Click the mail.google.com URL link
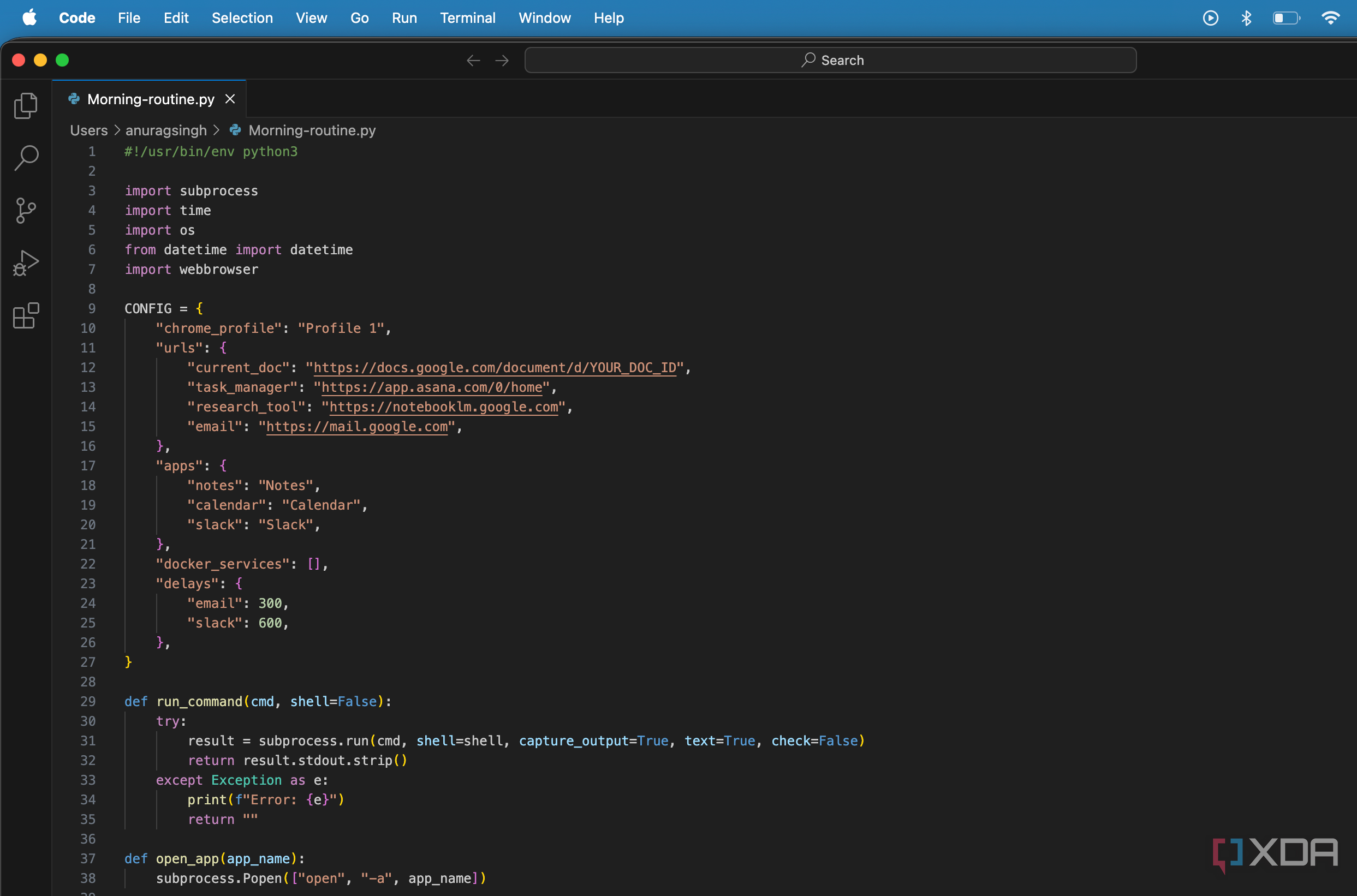 (356, 427)
